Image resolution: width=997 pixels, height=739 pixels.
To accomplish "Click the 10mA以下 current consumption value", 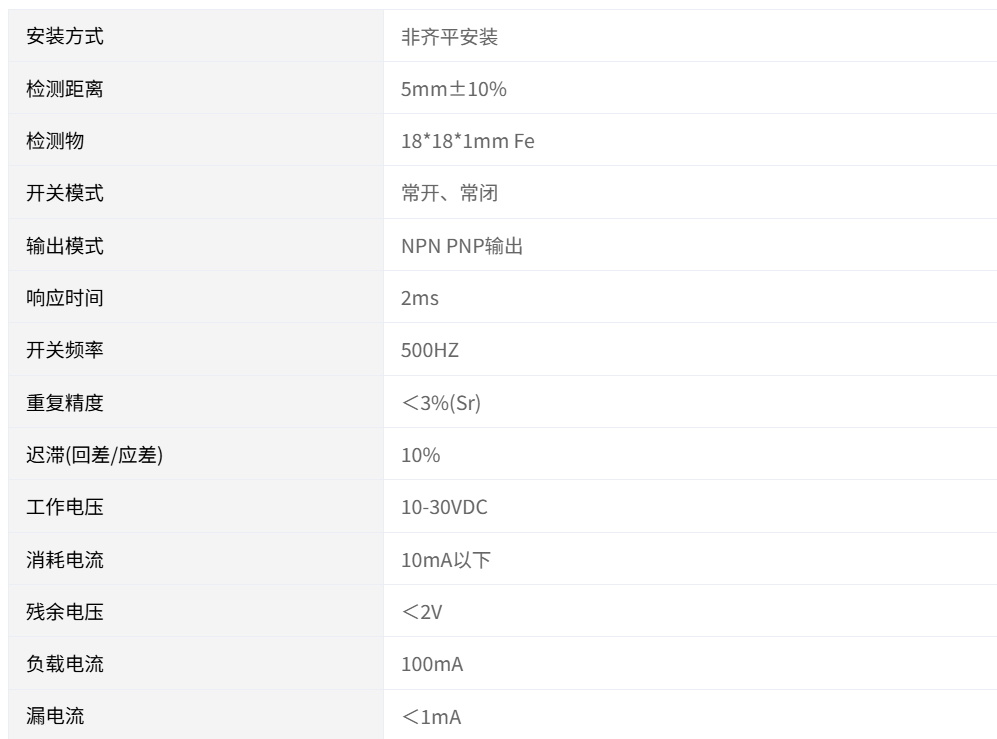I will pyautogui.click(x=445, y=560).
